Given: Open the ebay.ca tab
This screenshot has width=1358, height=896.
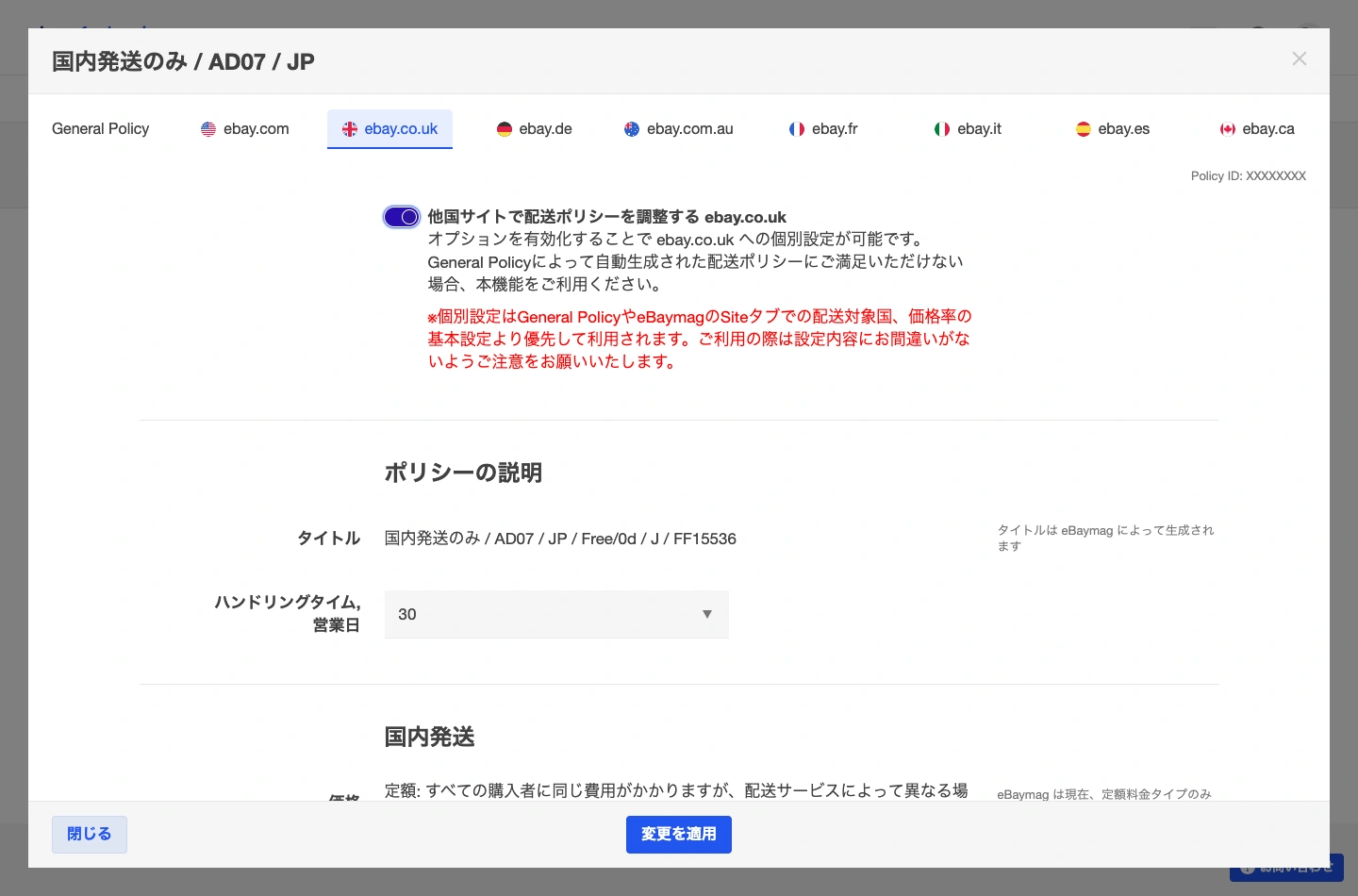Looking at the screenshot, I should pos(1257,129).
